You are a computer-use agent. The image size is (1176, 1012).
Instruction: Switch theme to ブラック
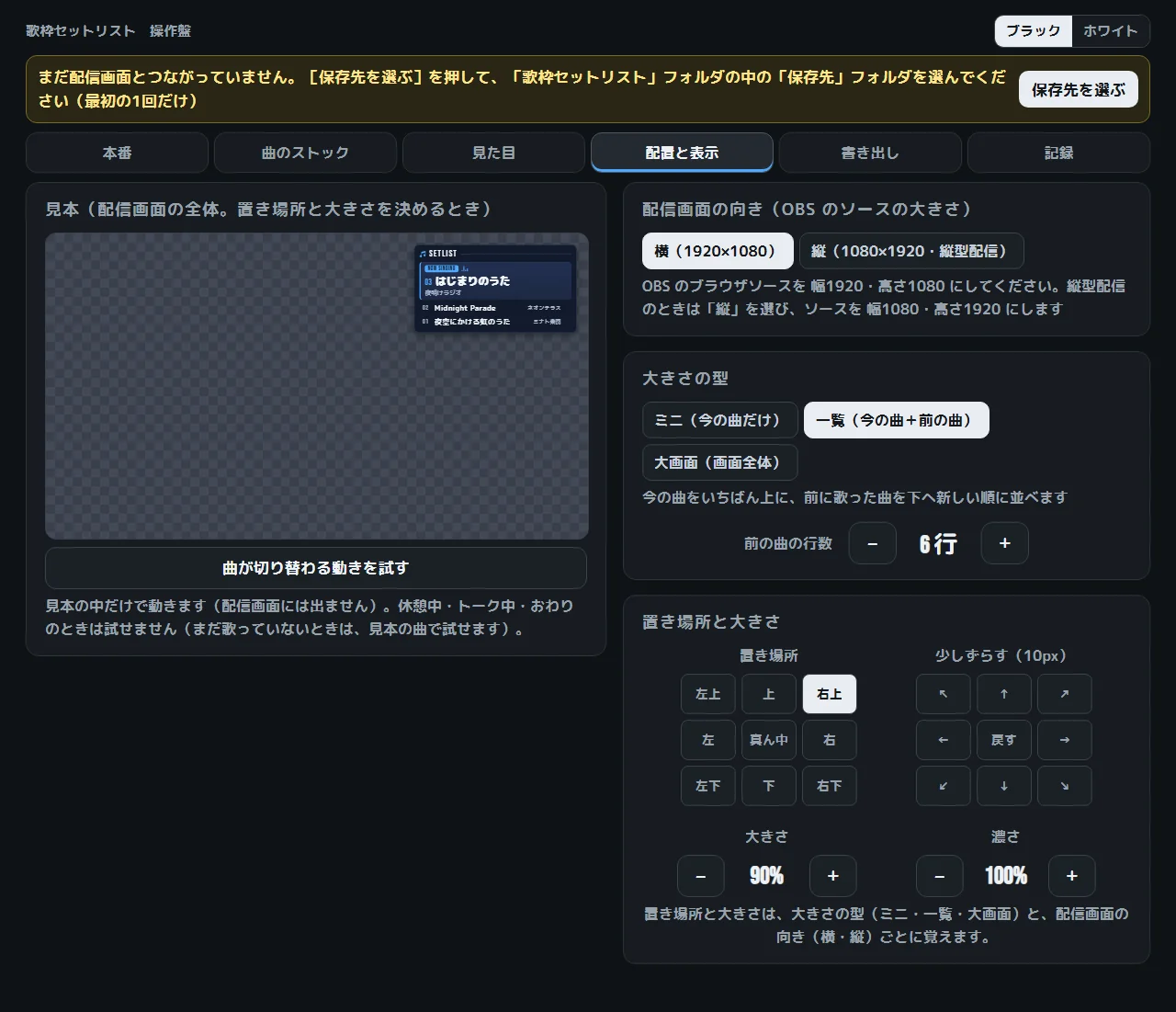[x=1033, y=30]
